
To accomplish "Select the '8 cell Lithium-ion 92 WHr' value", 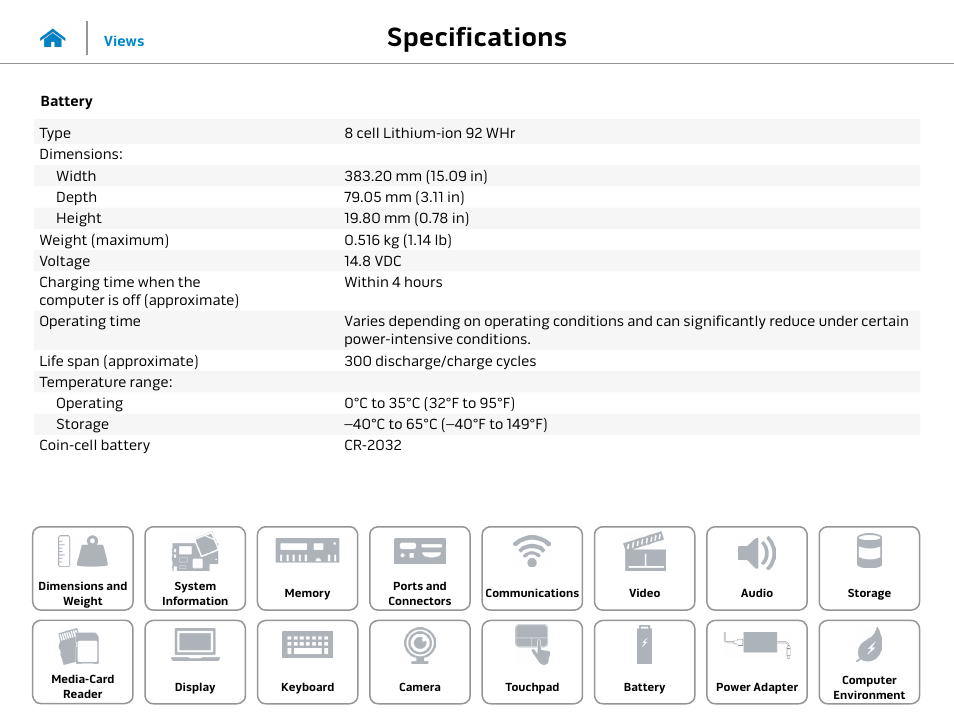I will 430,133.
